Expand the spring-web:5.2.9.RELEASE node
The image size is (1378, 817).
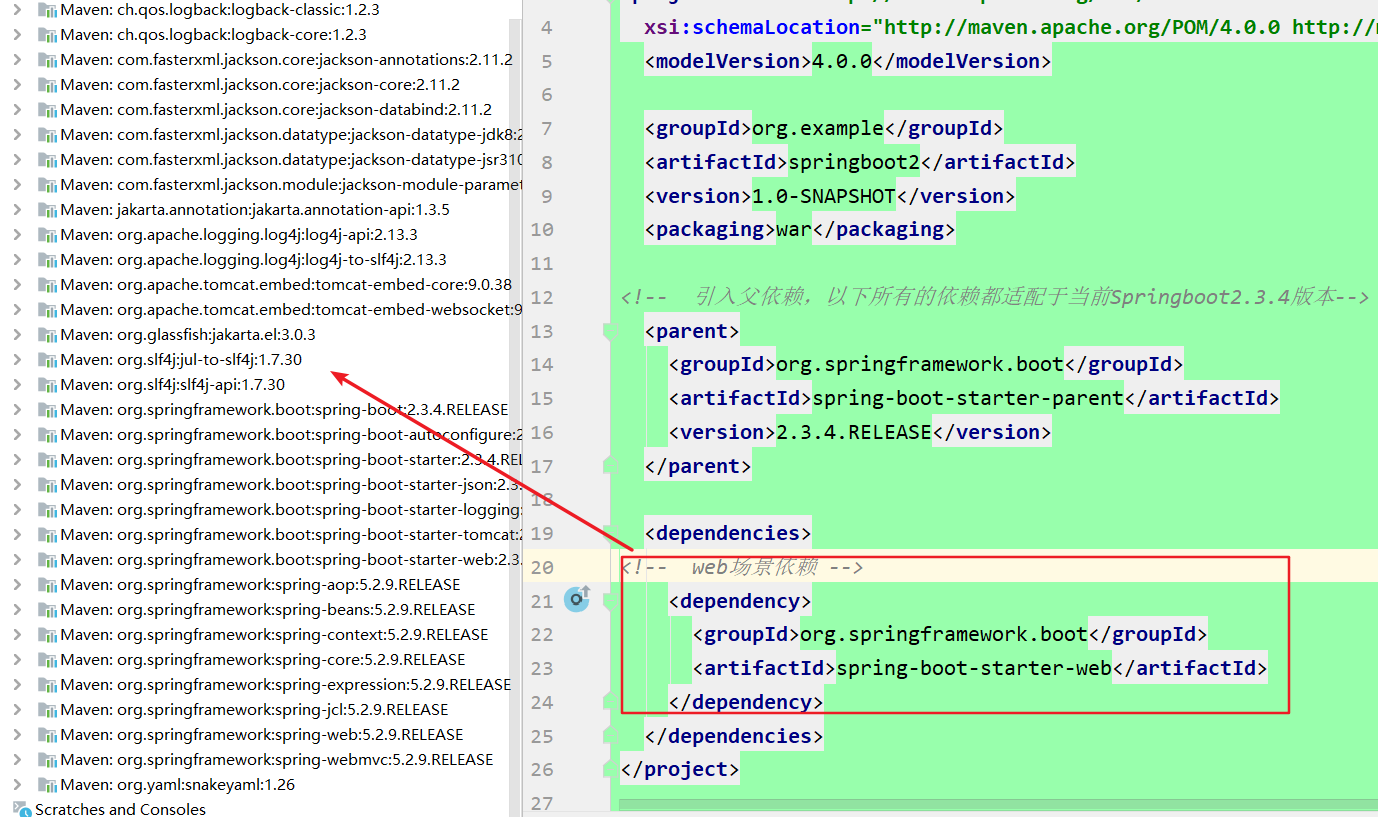[17, 735]
